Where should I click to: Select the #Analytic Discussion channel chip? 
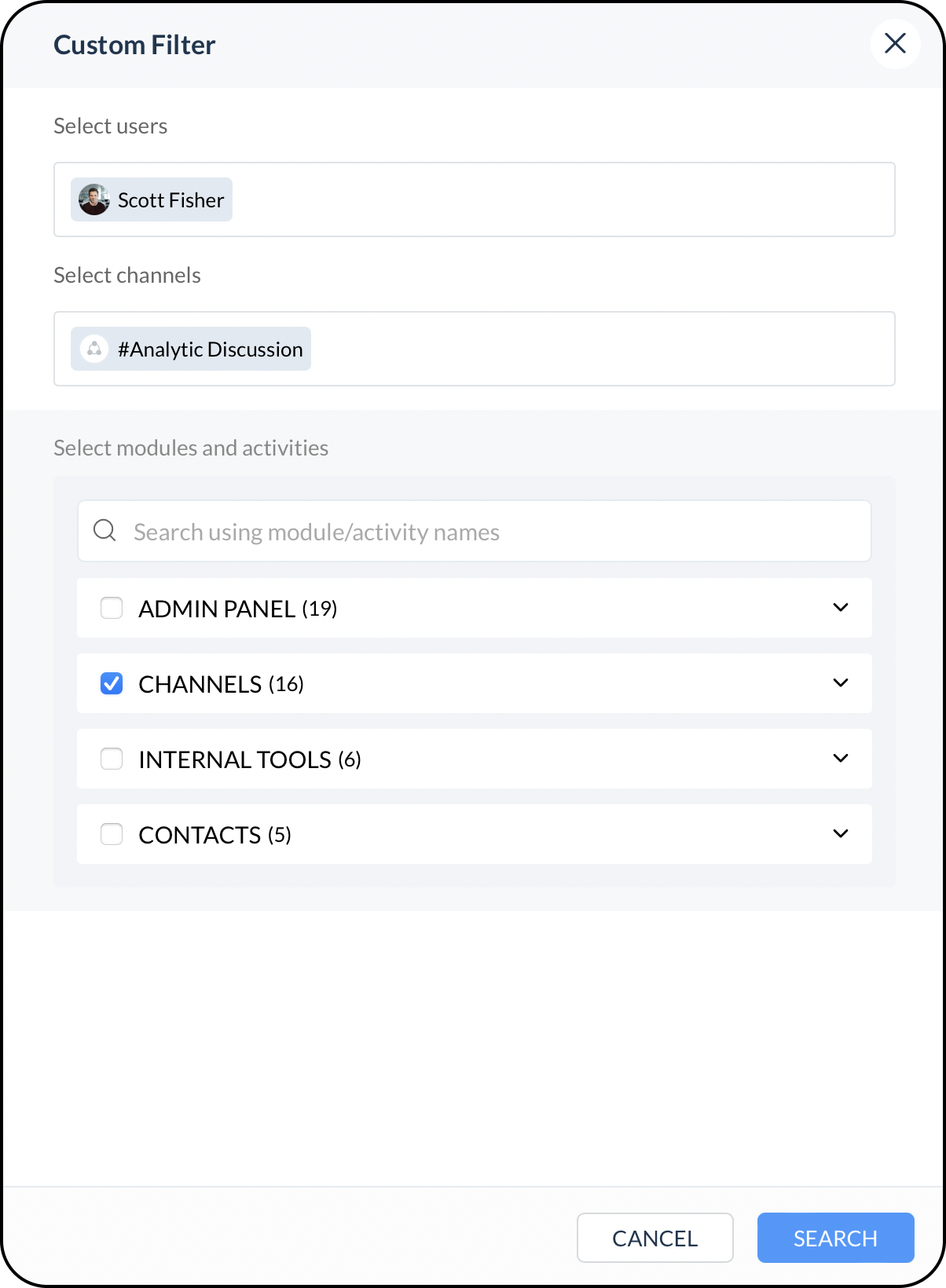coord(191,349)
